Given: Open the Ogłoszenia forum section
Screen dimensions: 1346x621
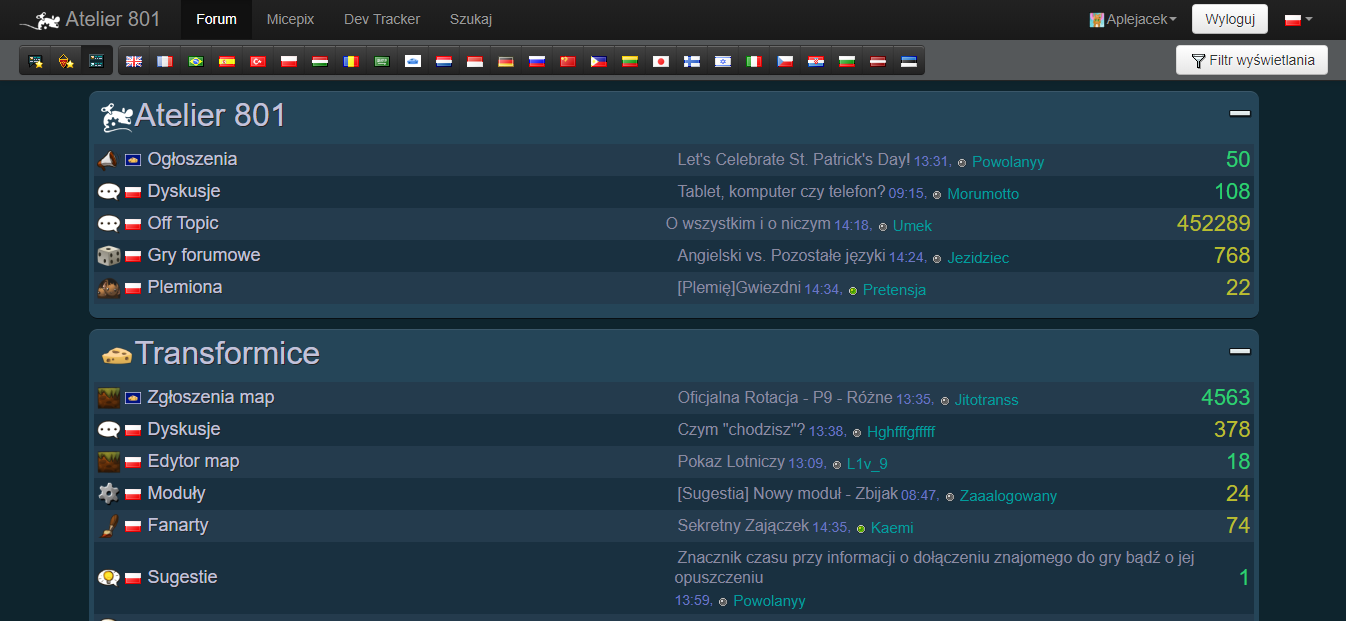Looking at the screenshot, I should click(x=192, y=159).
